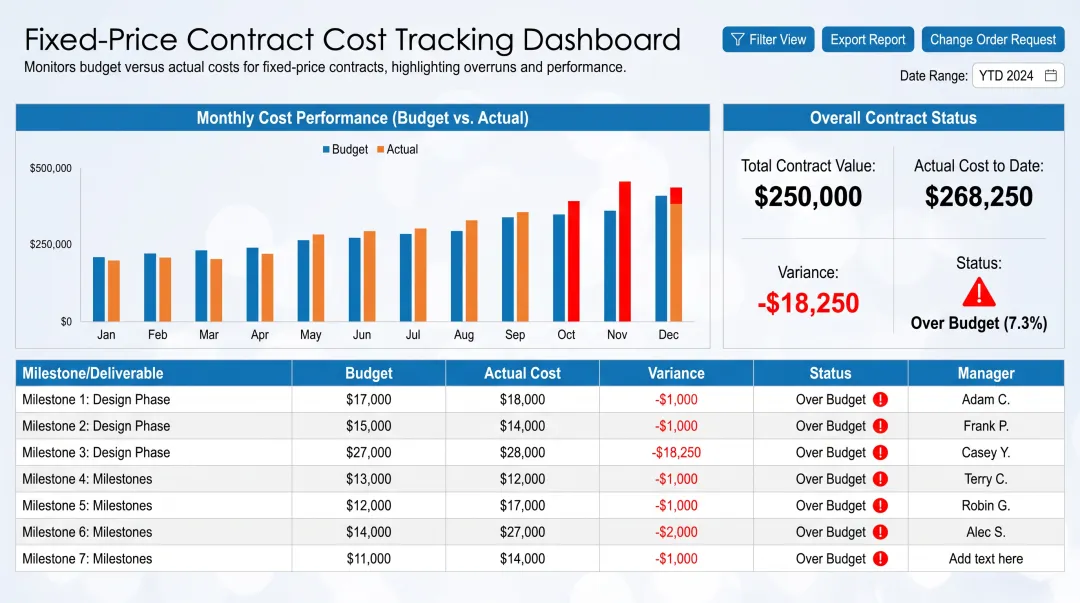This screenshot has height=603, width=1080.
Task: Click the alert icon for Milestone 6
Action: point(880,532)
